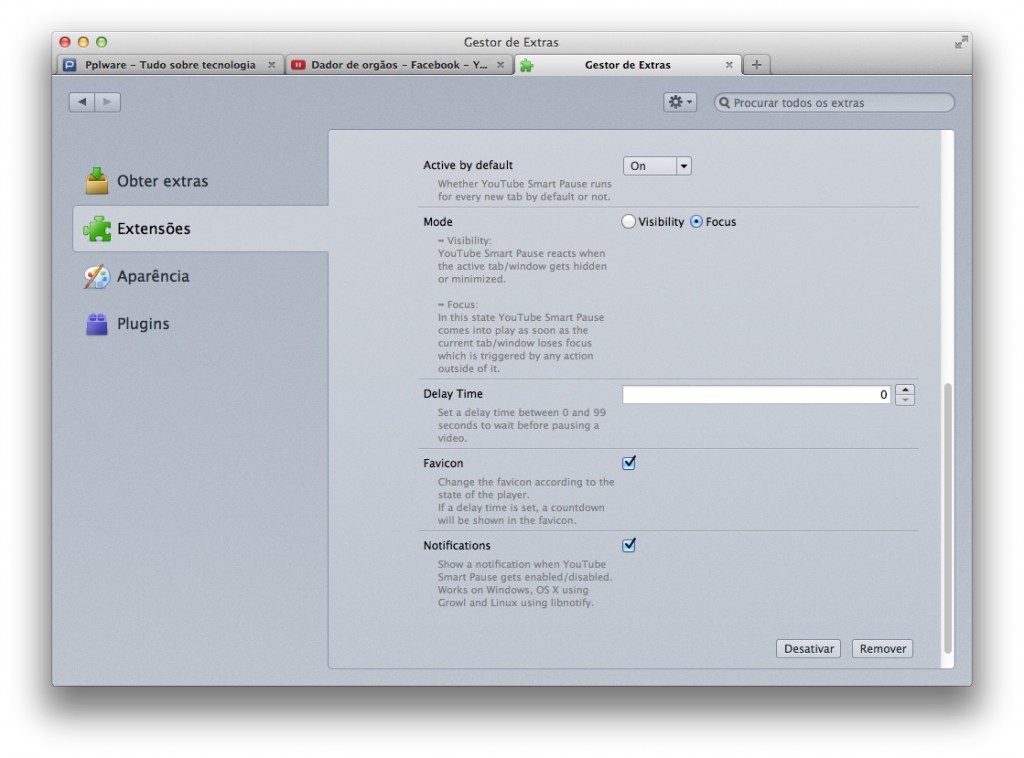Image resolution: width=1024 pixels, height=758 pixels.
Task: Go back with the left arrow button
Action: (82, 102)
